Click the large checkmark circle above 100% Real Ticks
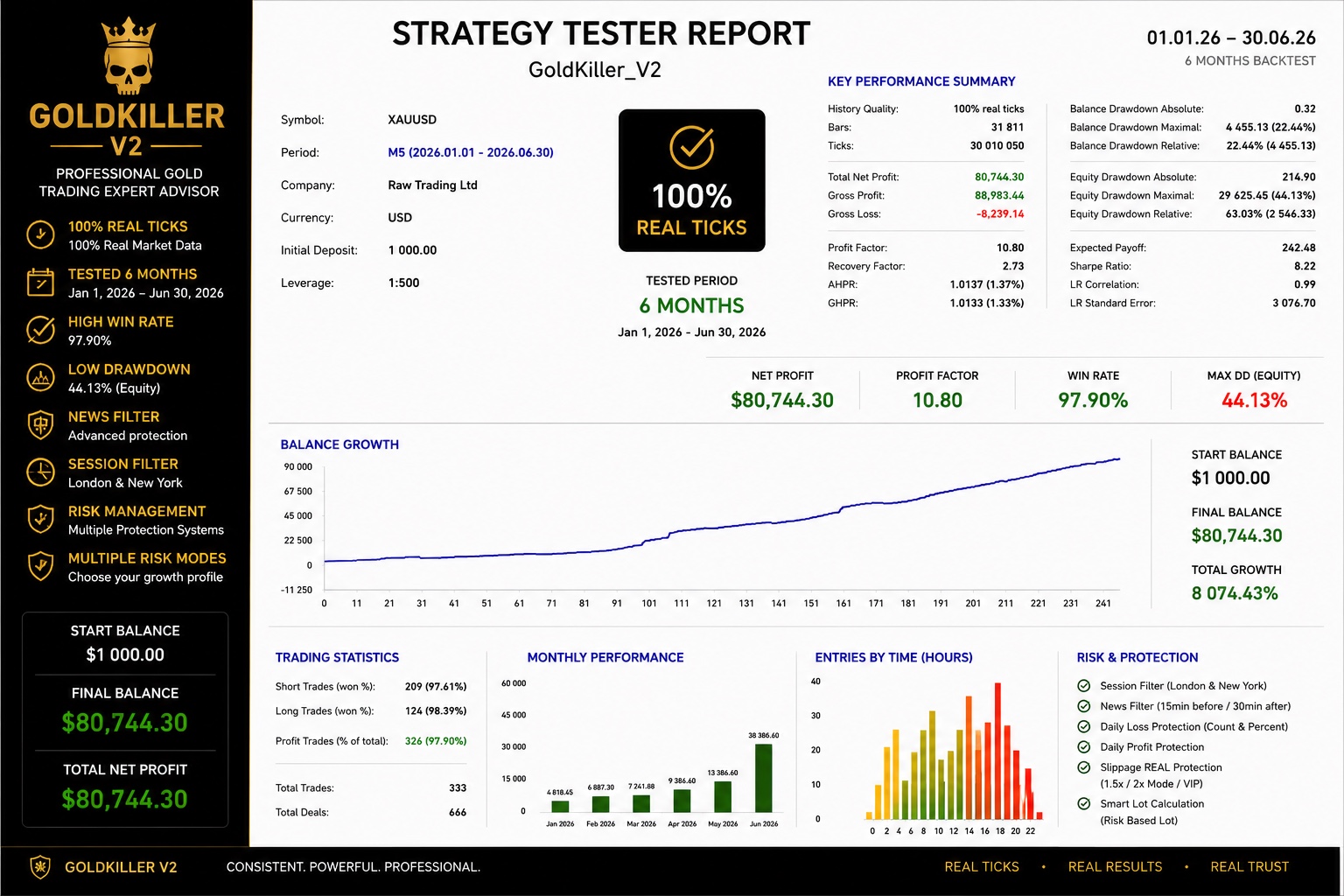1344x896 pixels. [692, 147]
